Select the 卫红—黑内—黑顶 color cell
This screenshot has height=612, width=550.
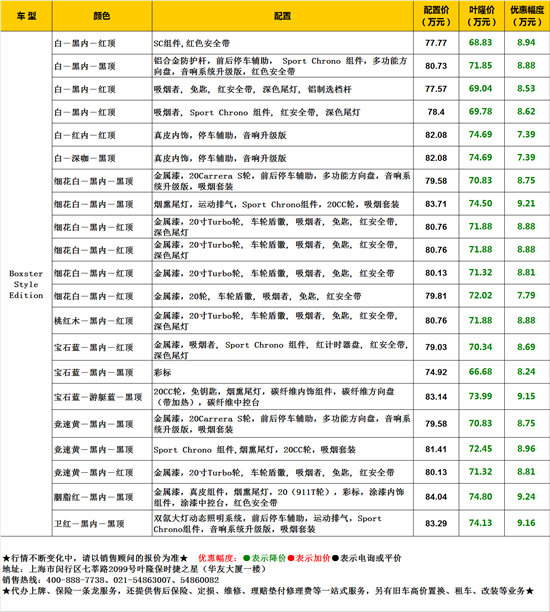(x=102, y=523)
